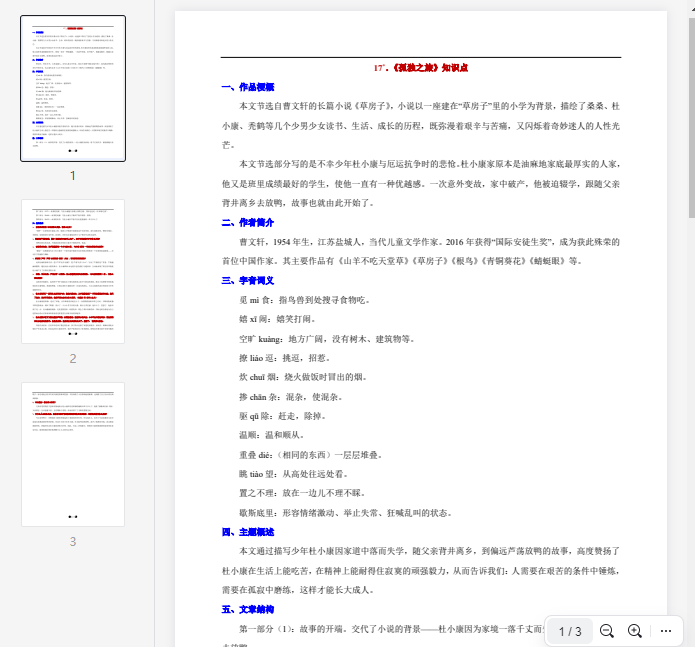This screenshot has width=695, height=647.
Task: Click the heading 四、主题概述
Action: coord(247,531)
